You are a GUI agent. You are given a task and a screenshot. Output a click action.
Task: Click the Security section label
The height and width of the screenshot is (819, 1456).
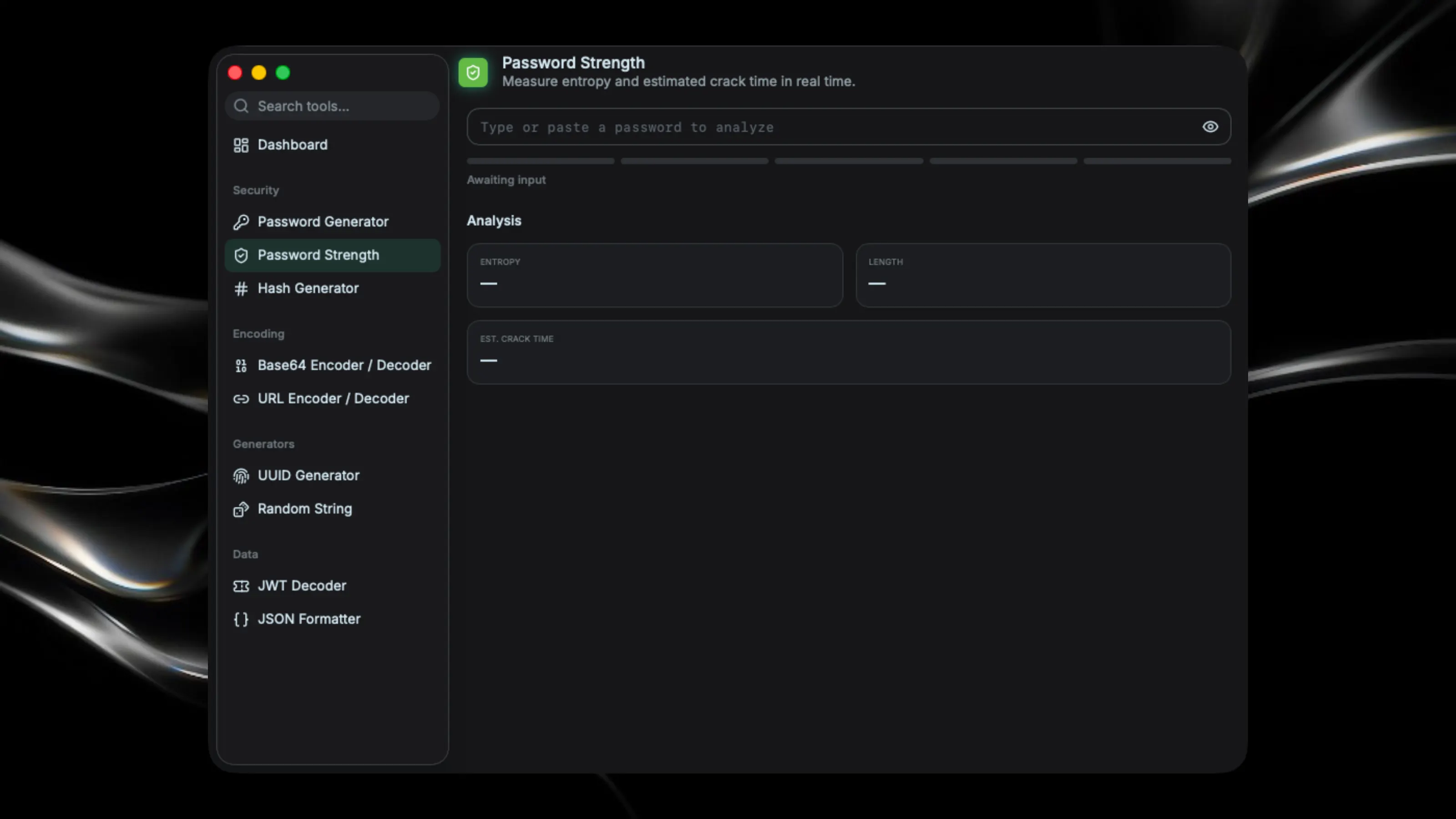click(256, 191)
